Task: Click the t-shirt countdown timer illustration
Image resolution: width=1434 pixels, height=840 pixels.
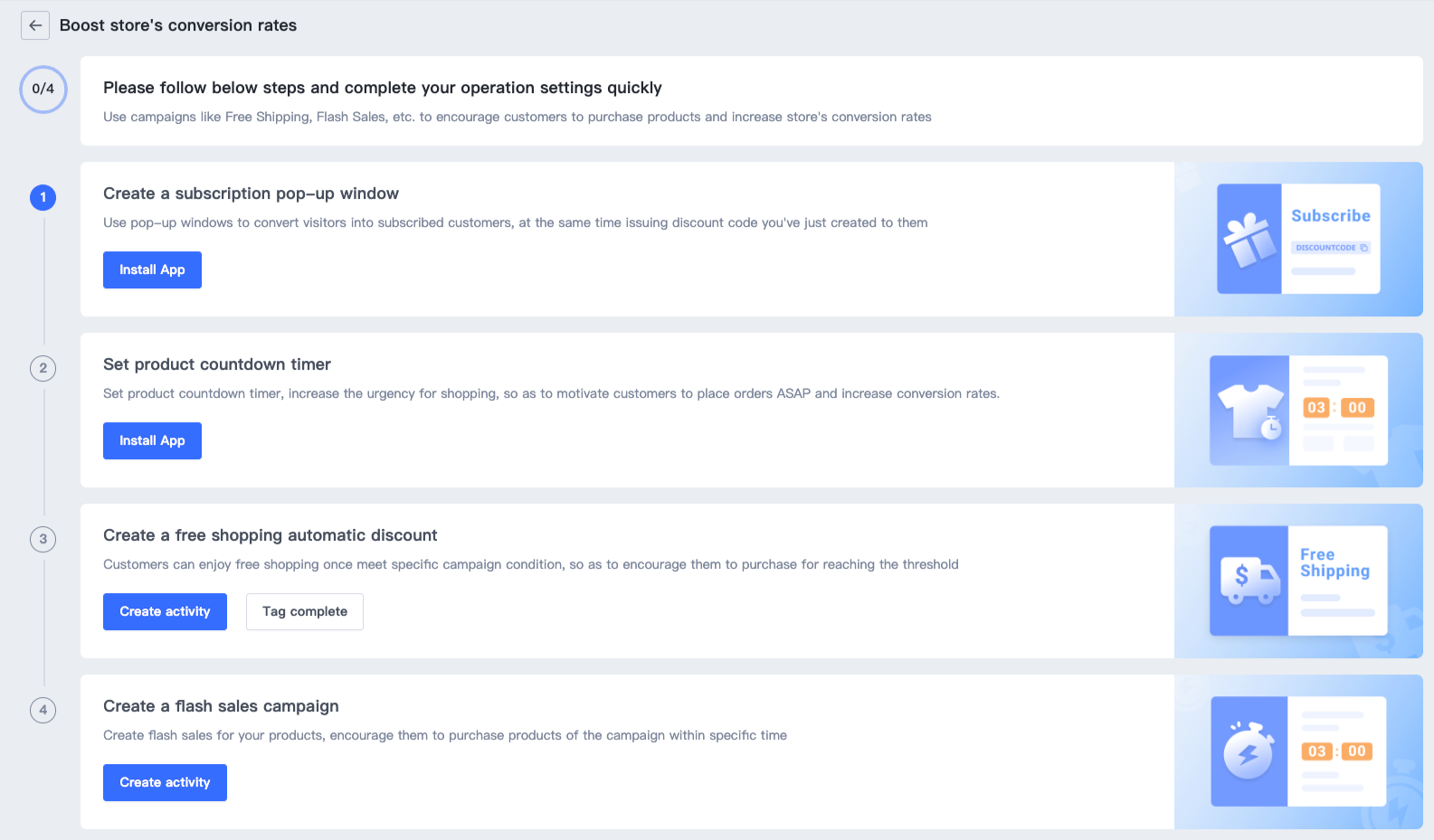Action: click(x=1298, y=410)
